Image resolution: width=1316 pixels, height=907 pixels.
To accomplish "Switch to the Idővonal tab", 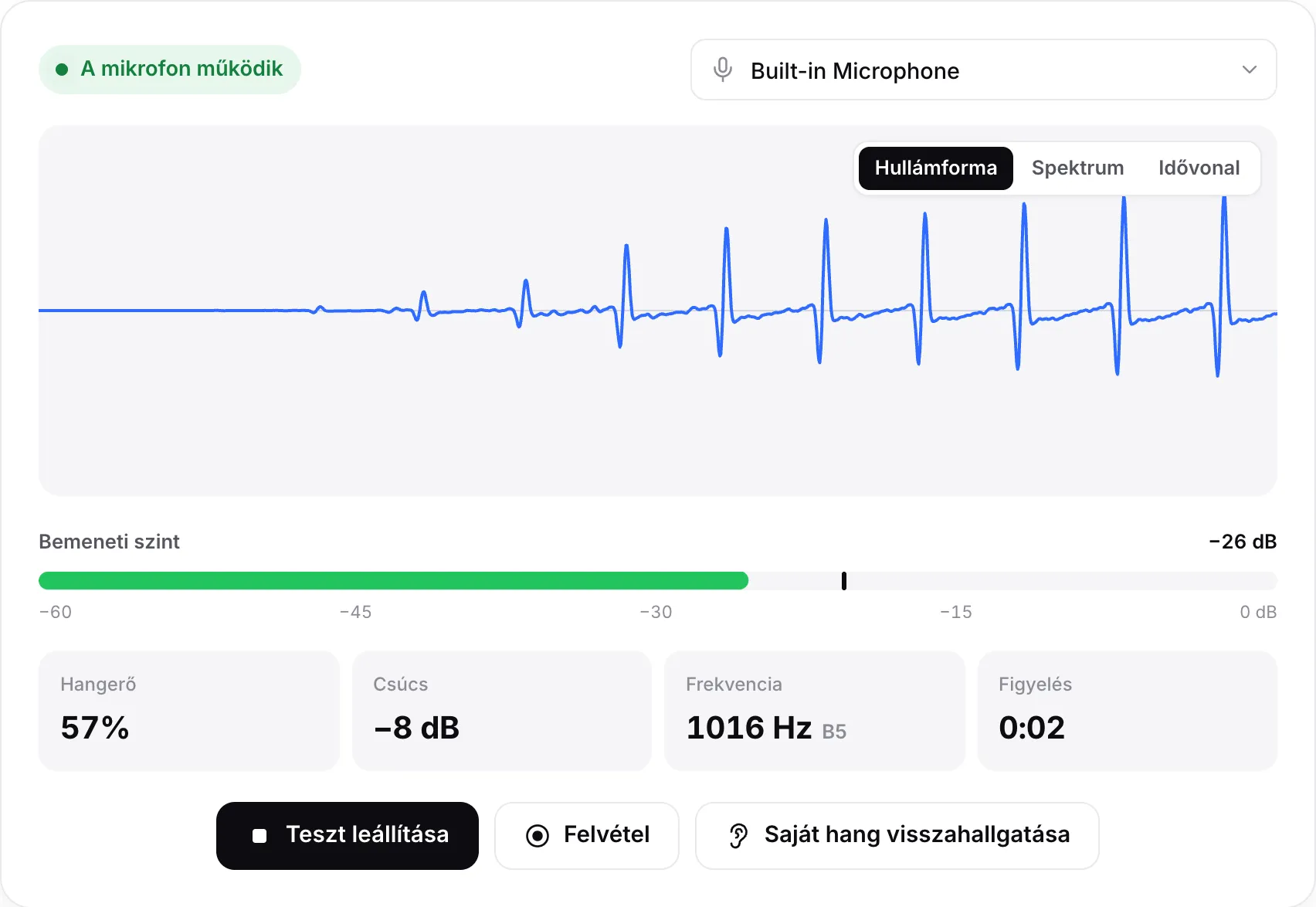I will coord(1199,168).
